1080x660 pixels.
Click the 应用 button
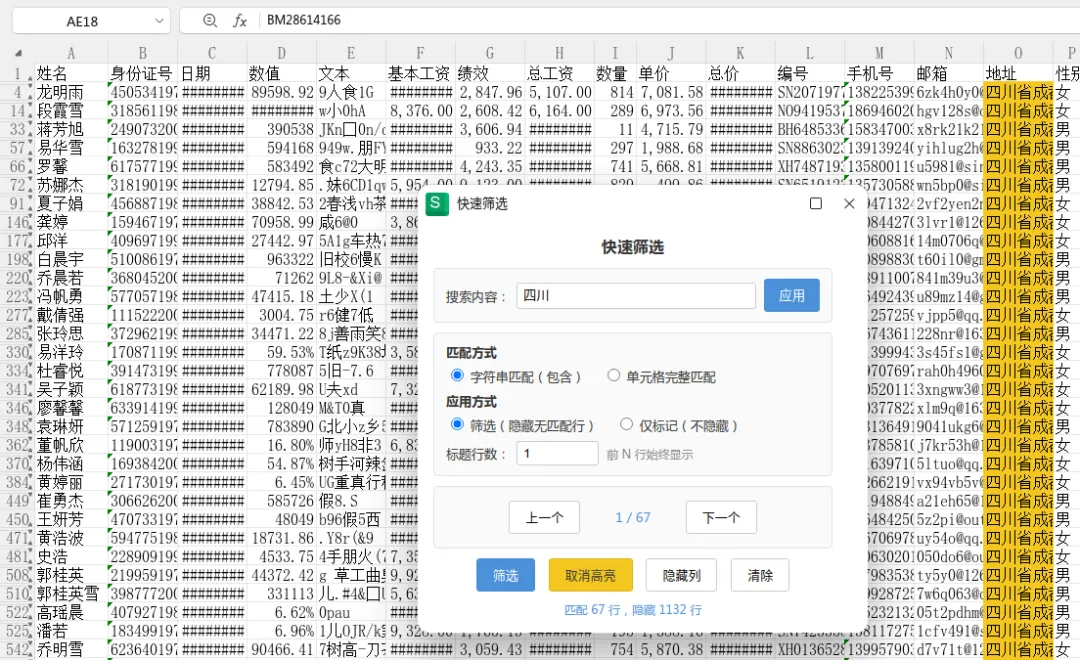click(x=791, y=296)
